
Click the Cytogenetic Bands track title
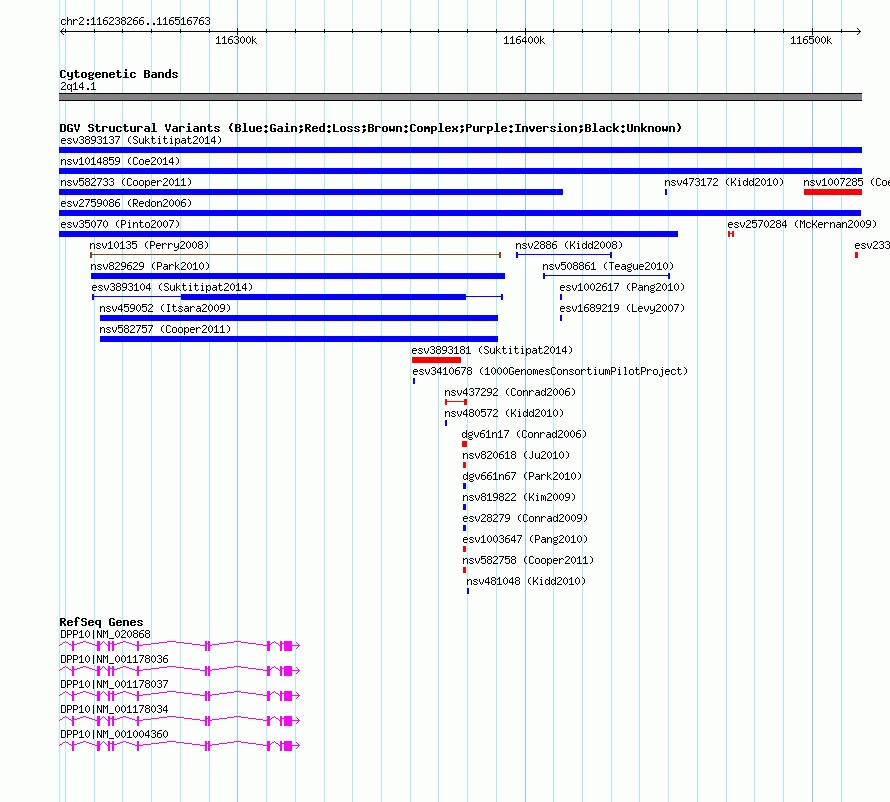119,74
